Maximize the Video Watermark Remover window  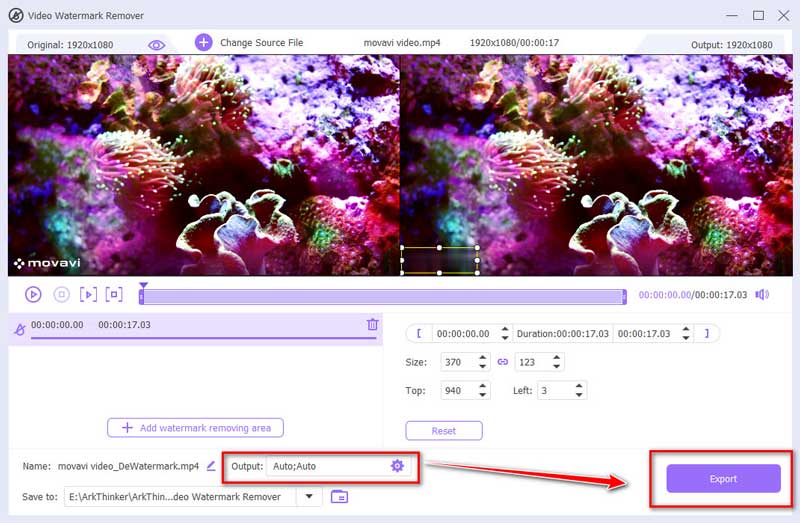pyautogui.click(x=758, y=15)
